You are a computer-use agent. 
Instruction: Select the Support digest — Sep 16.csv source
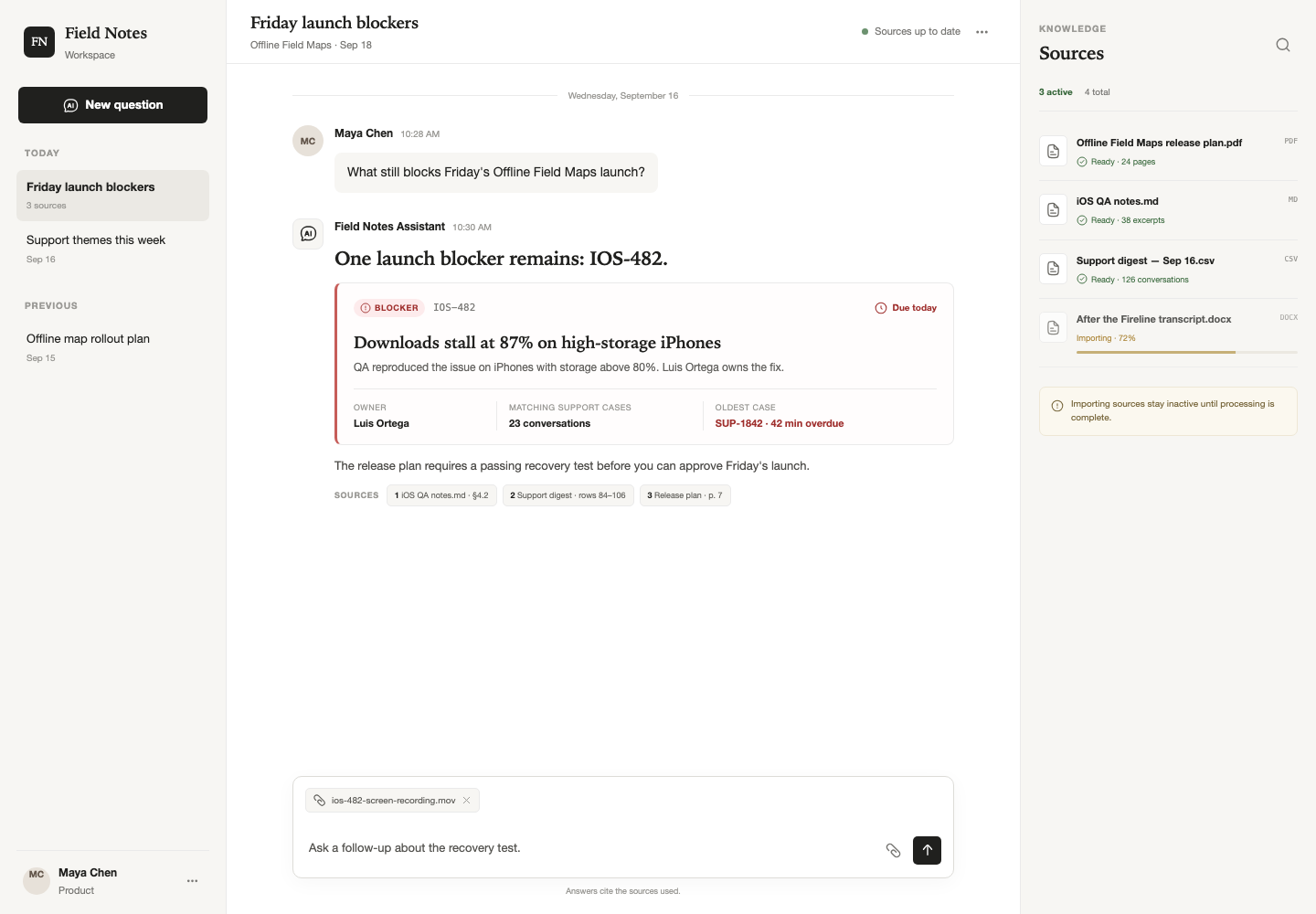coord(1168,270)
